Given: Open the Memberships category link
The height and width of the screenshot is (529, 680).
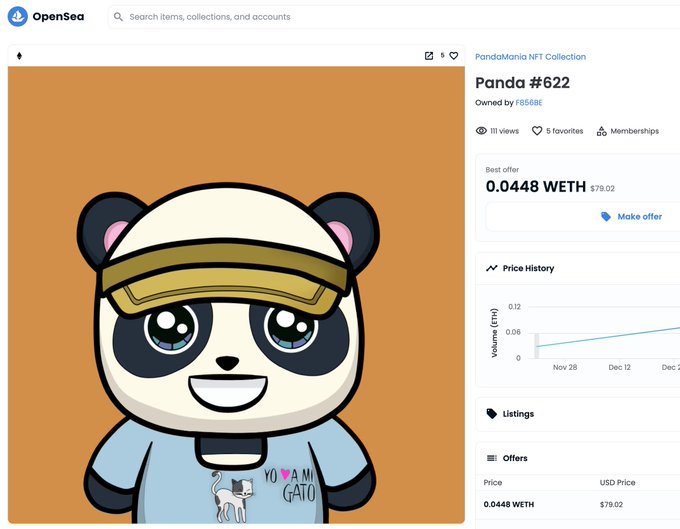Looking at the screenshot, I should (634, 131).
